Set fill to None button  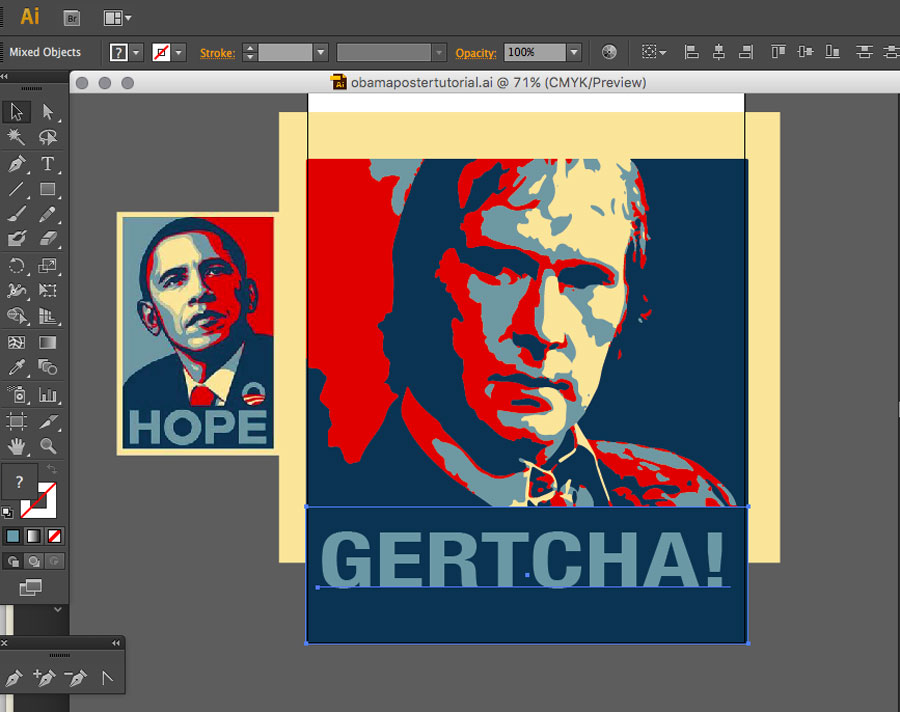click(x=55, y=536)
